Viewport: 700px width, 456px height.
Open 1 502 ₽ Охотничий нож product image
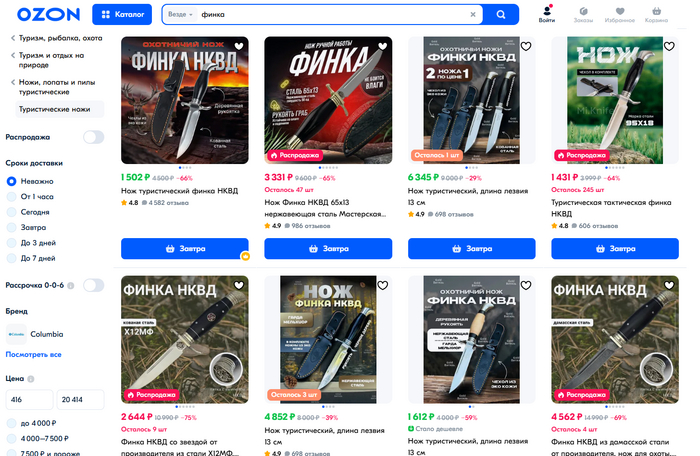185,100
